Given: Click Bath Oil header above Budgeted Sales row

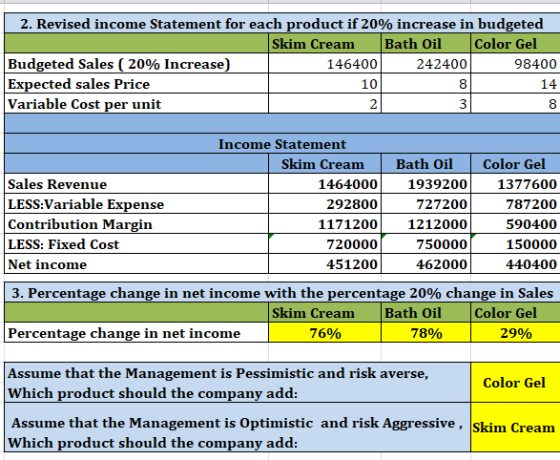Looking at the screenshot, I should tap(426, 44).
